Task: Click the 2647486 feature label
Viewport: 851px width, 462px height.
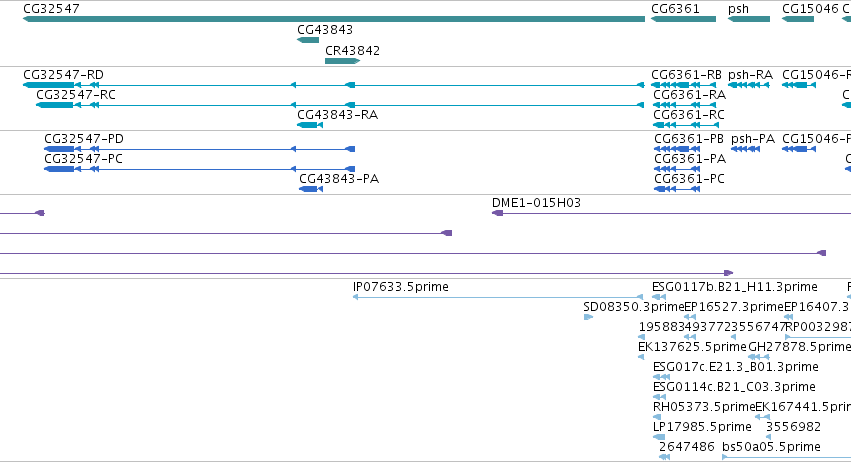Action: pyautogui.click(x=687, y=447)
